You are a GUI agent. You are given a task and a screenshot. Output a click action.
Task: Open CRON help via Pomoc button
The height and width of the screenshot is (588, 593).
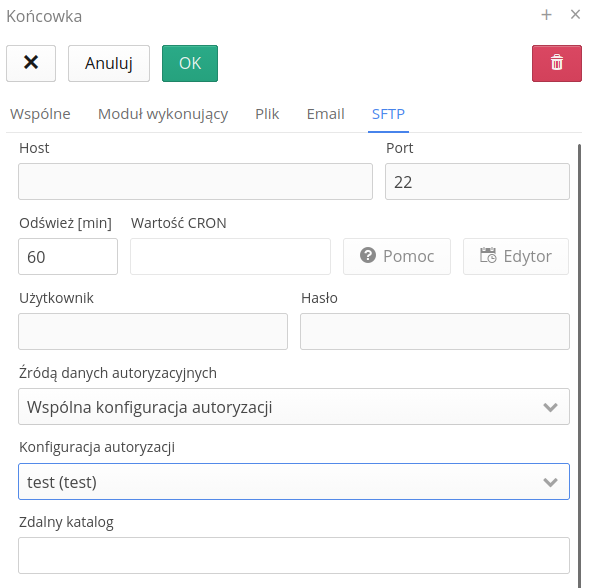[x=397, y=256]
